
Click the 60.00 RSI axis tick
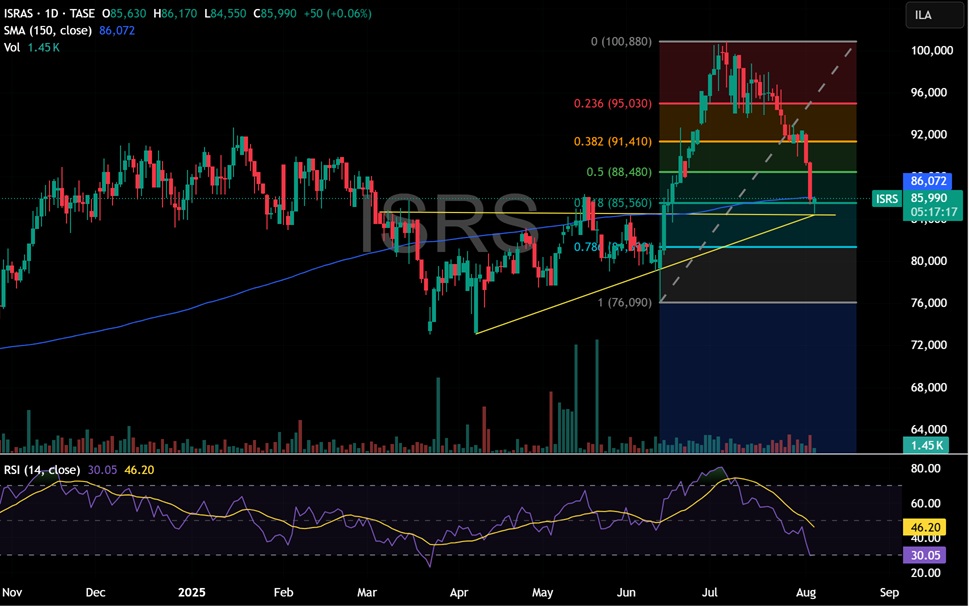[926, 503]
